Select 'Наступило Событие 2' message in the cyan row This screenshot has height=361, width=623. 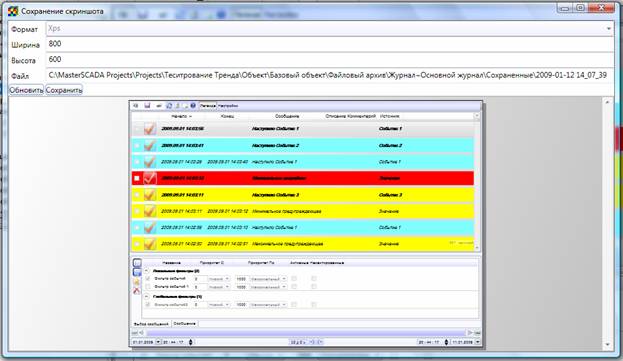(x=275, y=146)
